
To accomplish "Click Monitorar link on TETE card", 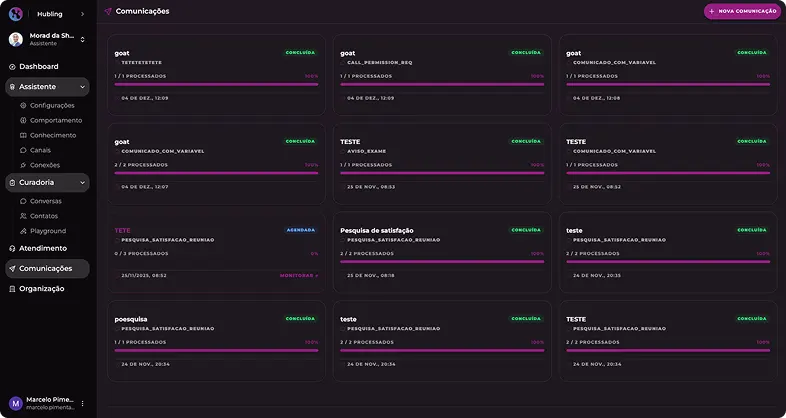I will pos(298,275).
